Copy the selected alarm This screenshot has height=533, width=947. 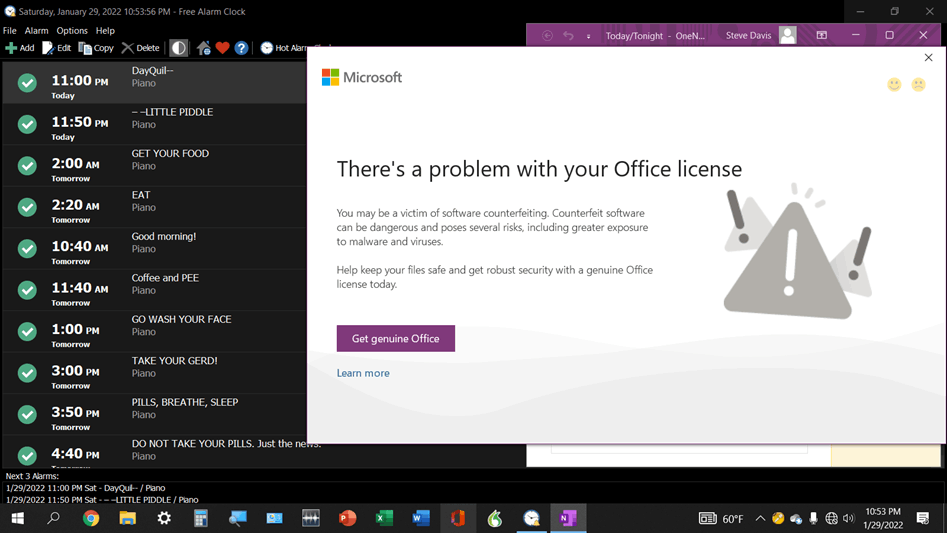[96, 48]
